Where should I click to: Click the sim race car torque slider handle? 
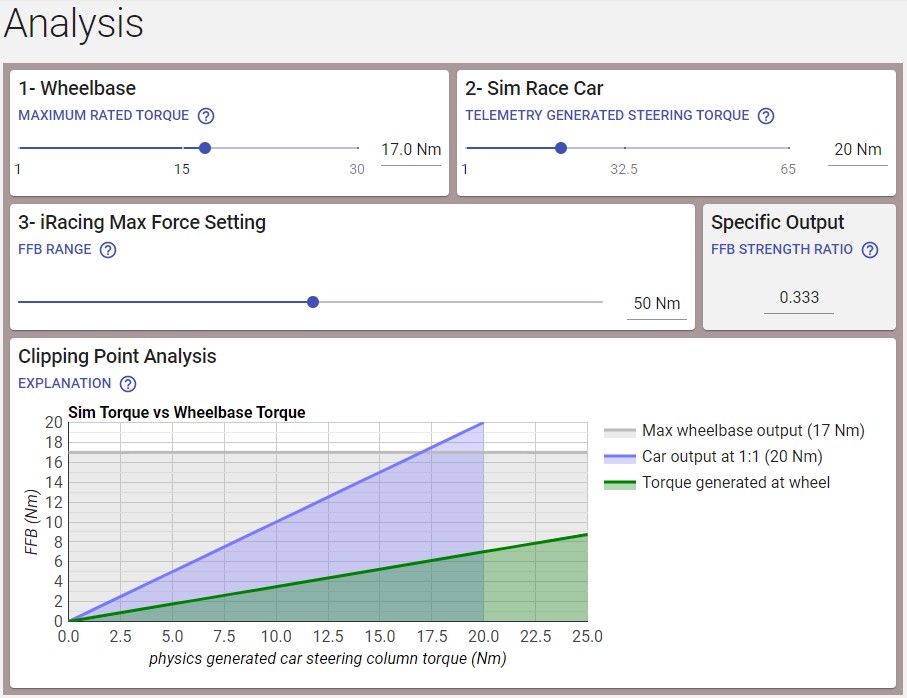561,148
